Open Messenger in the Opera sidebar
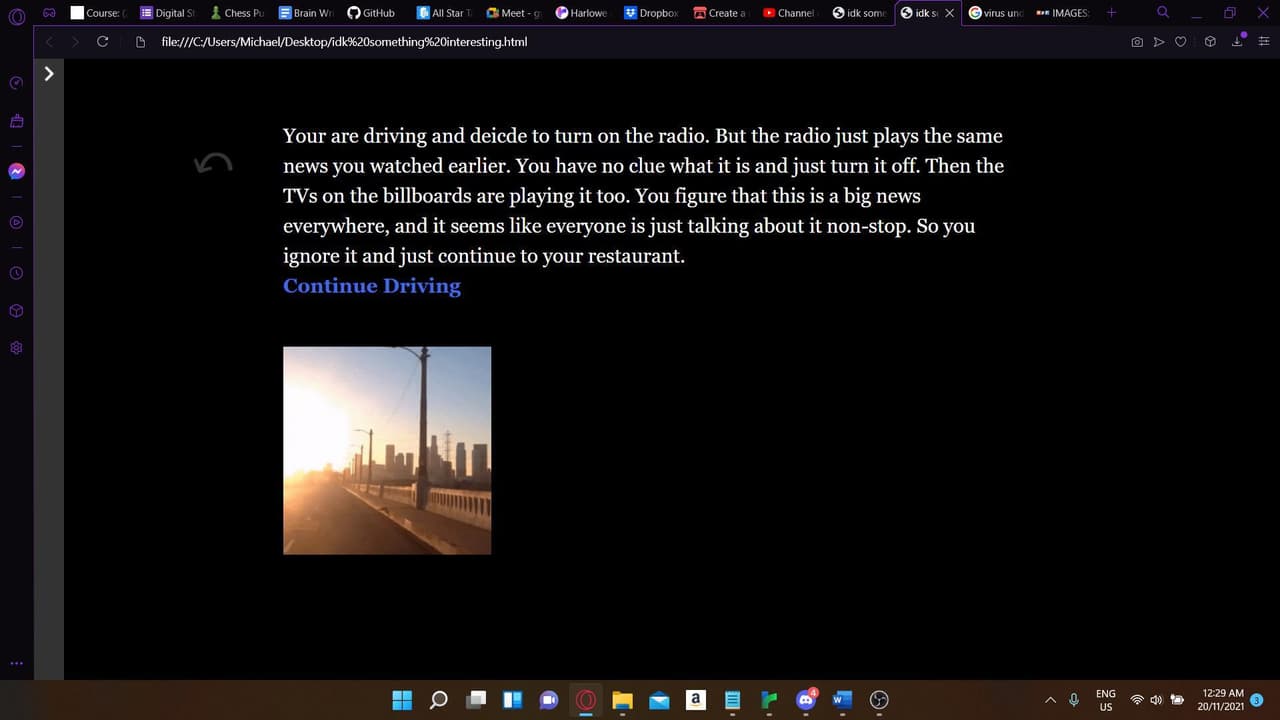 coord(16,171)
